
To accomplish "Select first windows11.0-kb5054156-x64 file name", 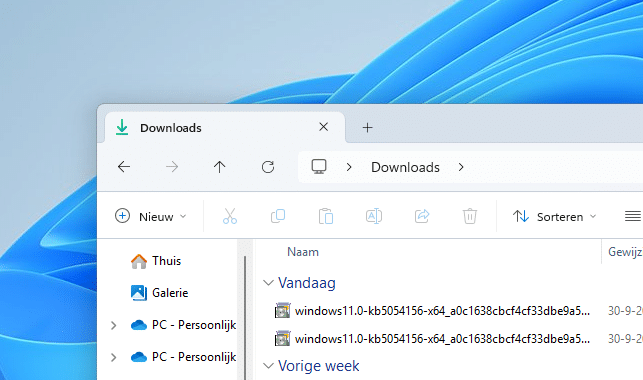I will 442,311.
